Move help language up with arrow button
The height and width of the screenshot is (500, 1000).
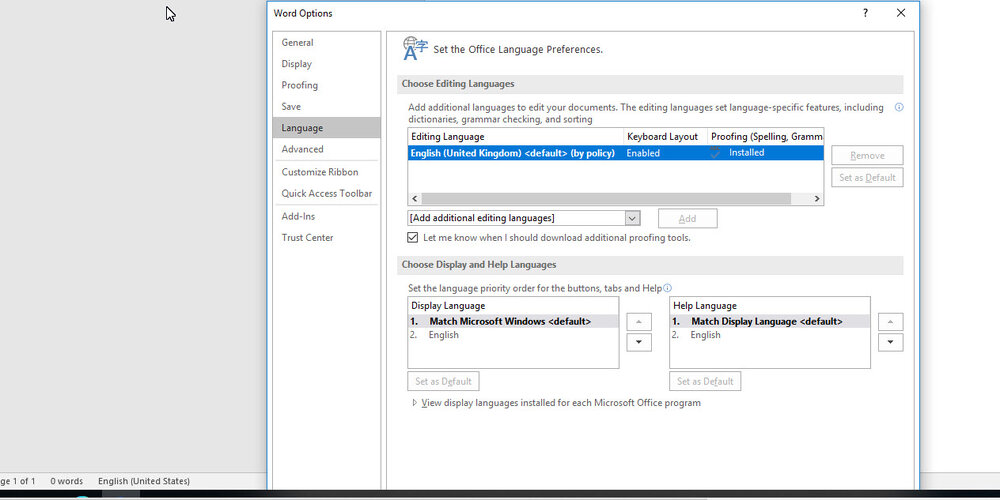pos(890,322)
